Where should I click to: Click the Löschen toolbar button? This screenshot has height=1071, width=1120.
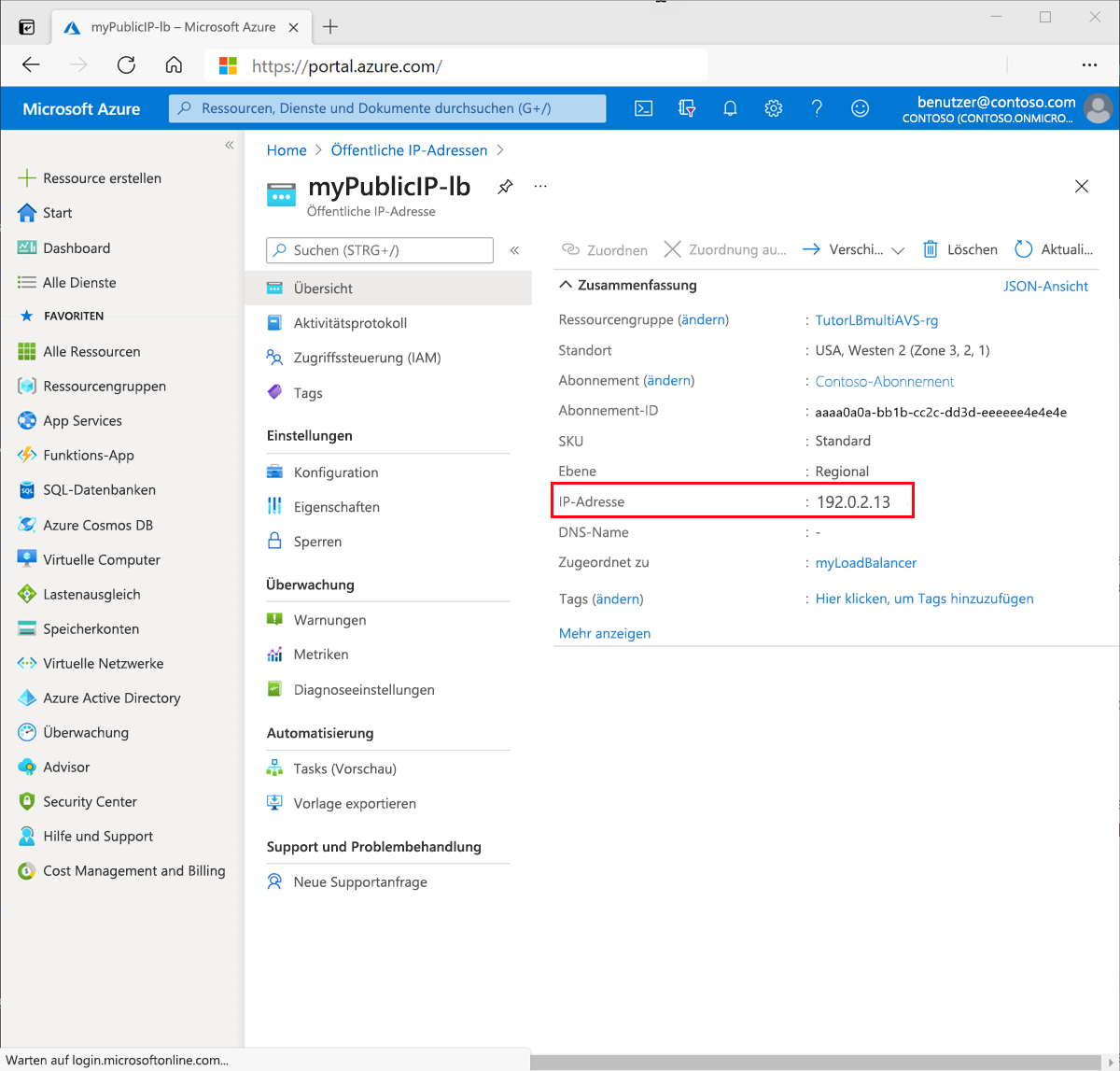[960, 249]
